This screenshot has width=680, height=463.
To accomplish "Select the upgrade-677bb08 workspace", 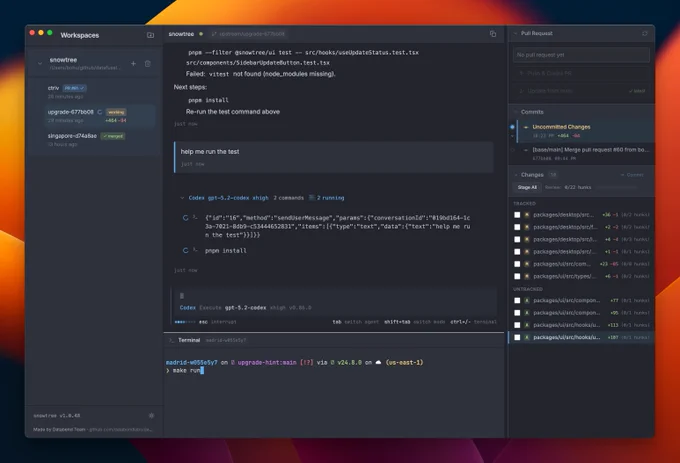I will (x=100, y=116).
